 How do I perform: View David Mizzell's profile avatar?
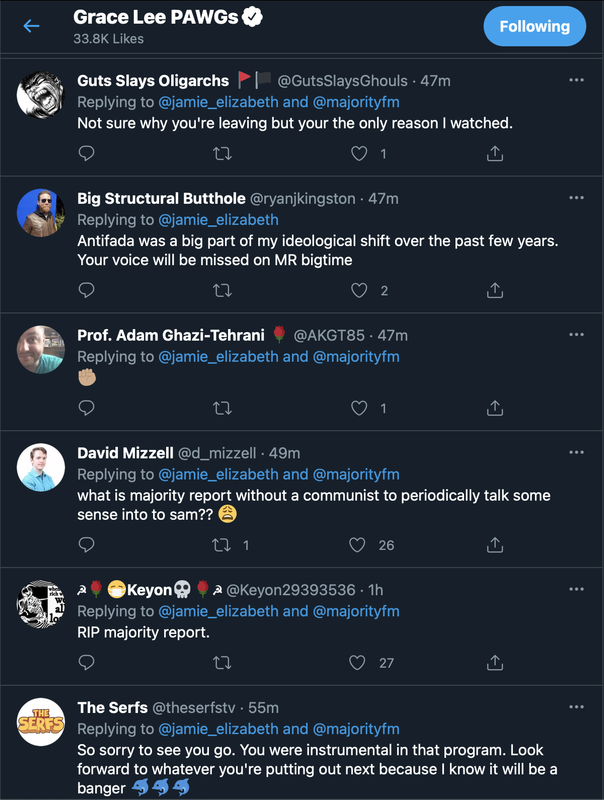(41, 467)
